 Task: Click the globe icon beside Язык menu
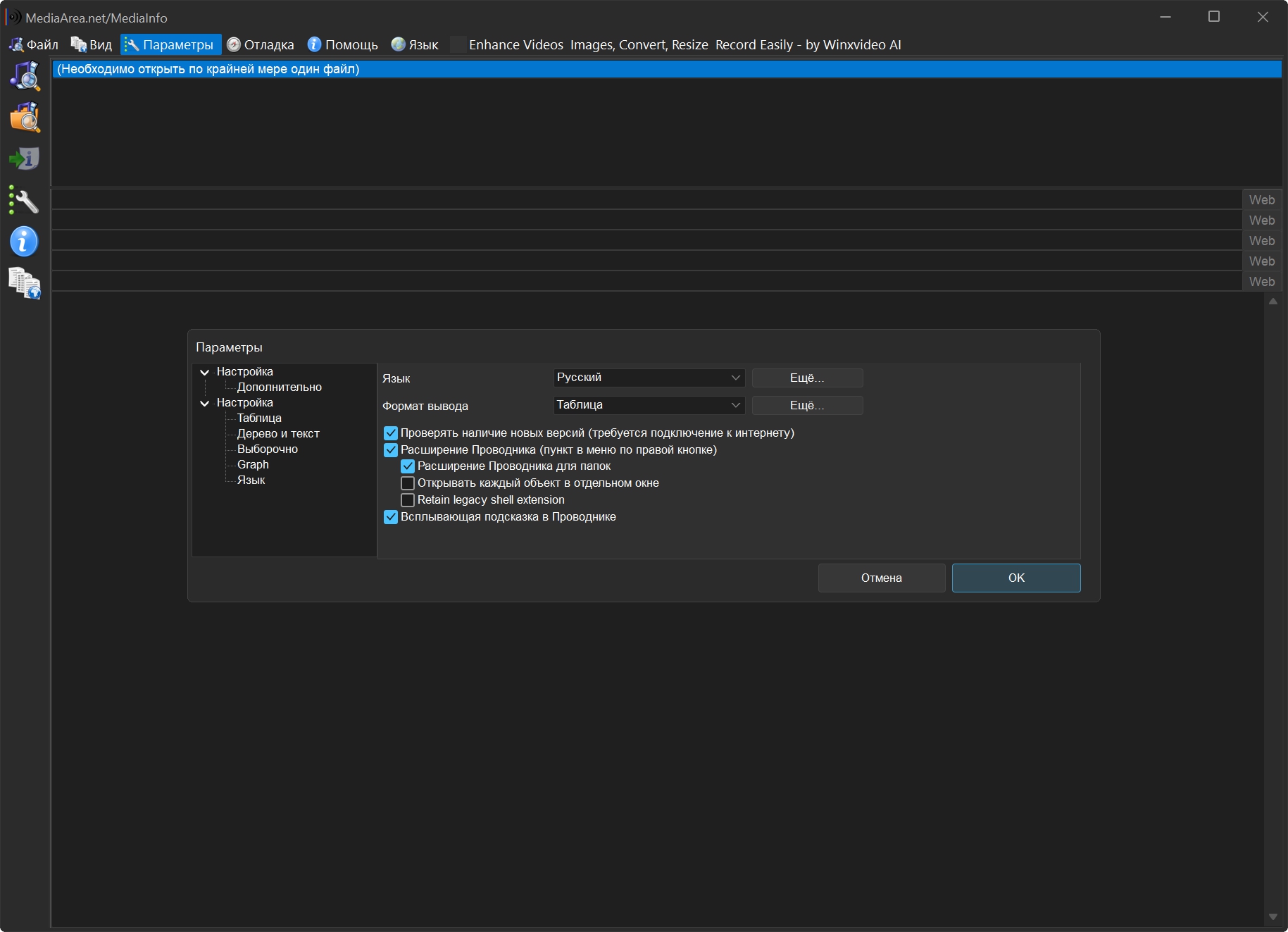(x=399, y=44)
